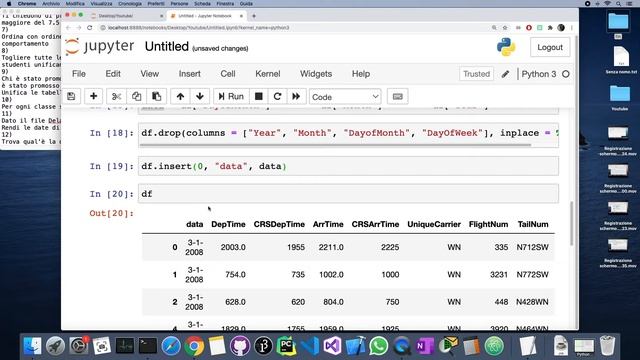This screenshot has height=360, width=640.
Task: Open the command palette keyboard icon
Action: (x=398, y=97)
